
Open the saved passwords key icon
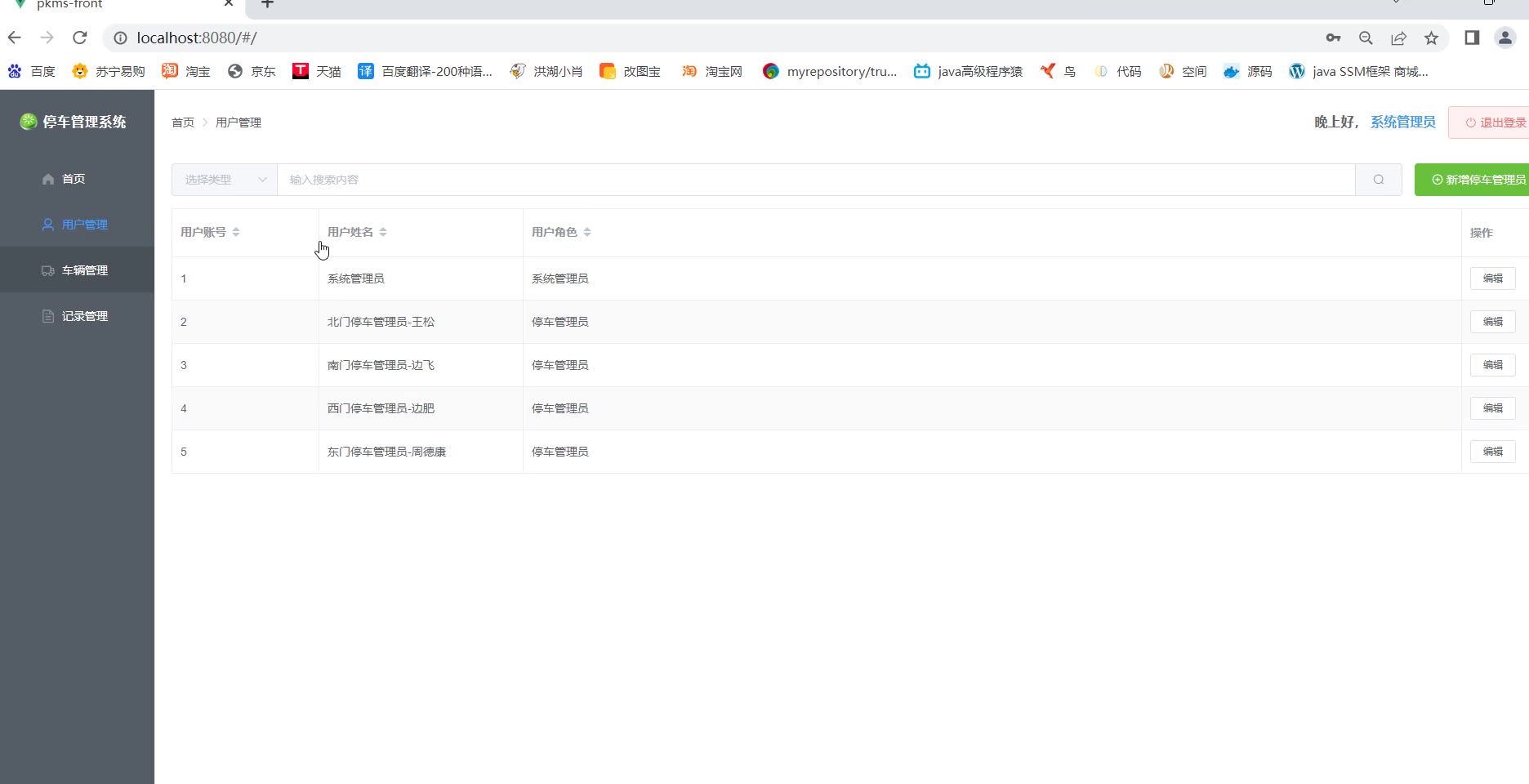pyautogui.click(x=1333, y=38)
